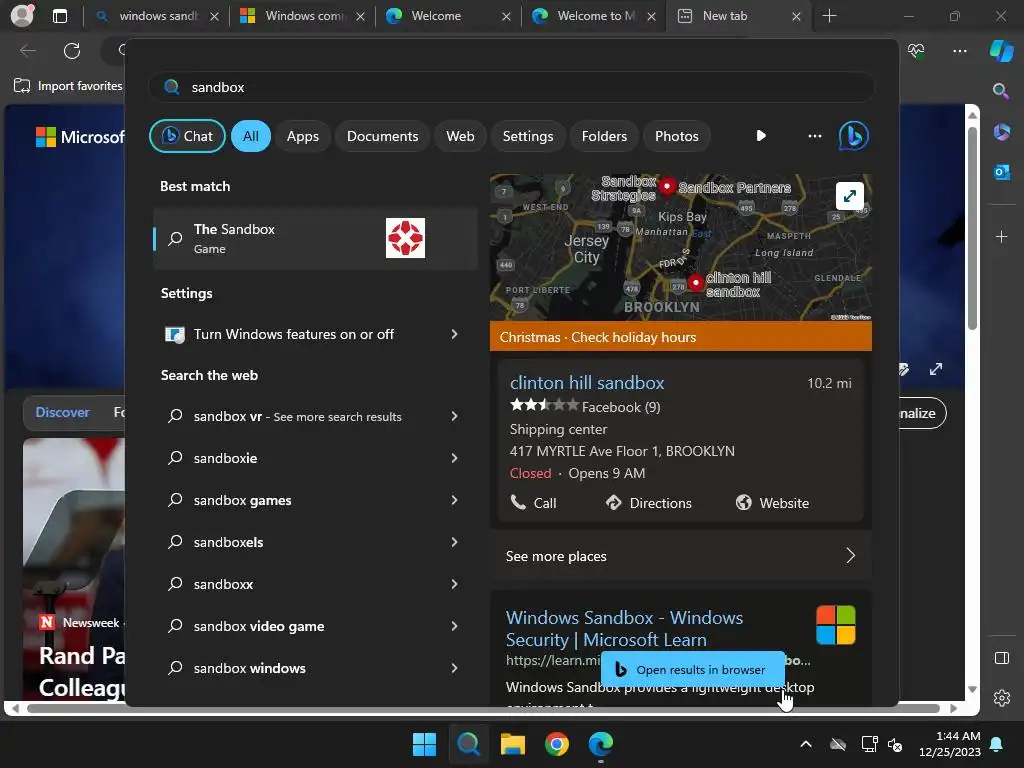The image size is (1024, 768).
Task: Launch Google Chrome from the taskbar
Action: (x=556, y=744)
